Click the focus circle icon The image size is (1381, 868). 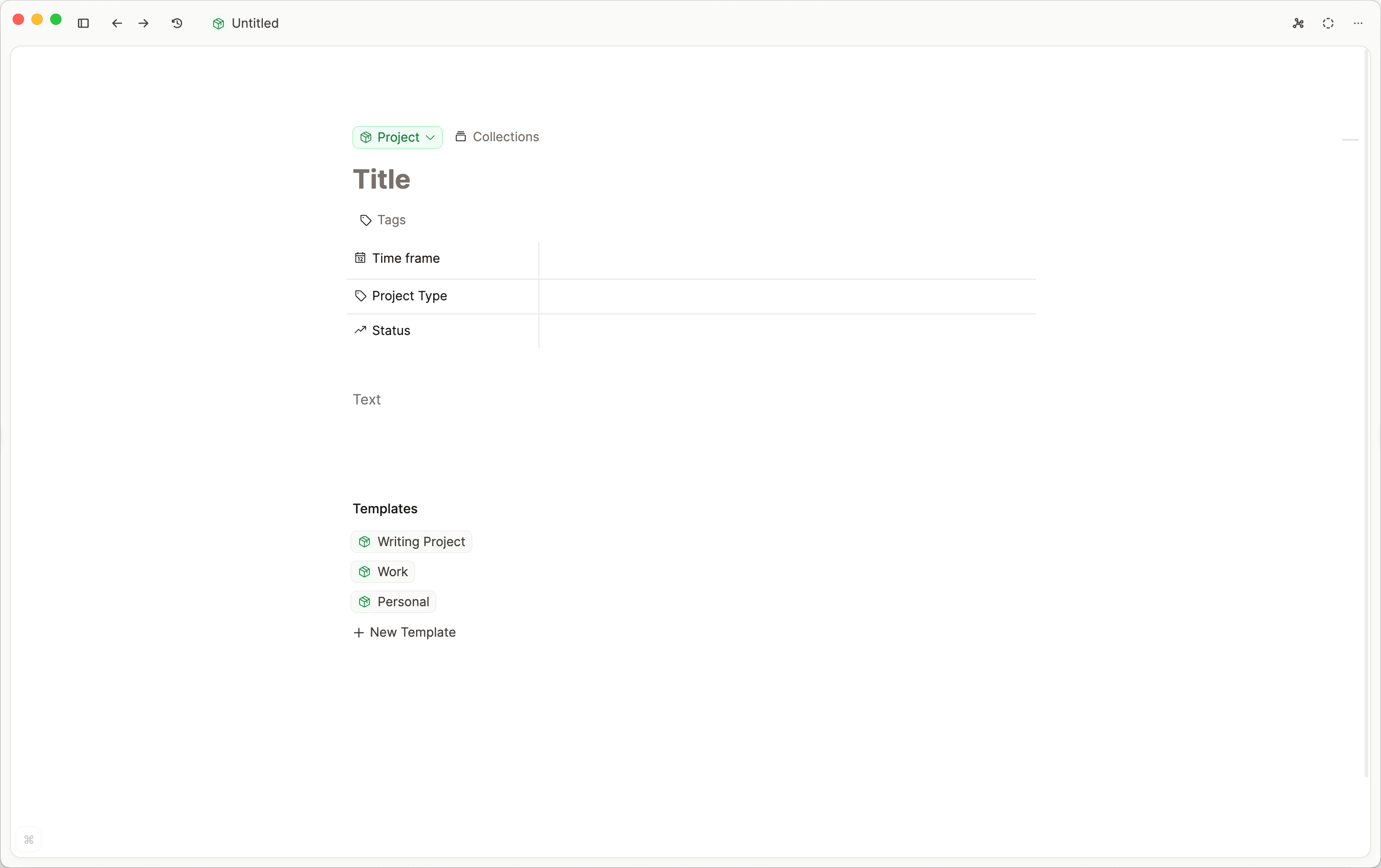point(1328,23)
